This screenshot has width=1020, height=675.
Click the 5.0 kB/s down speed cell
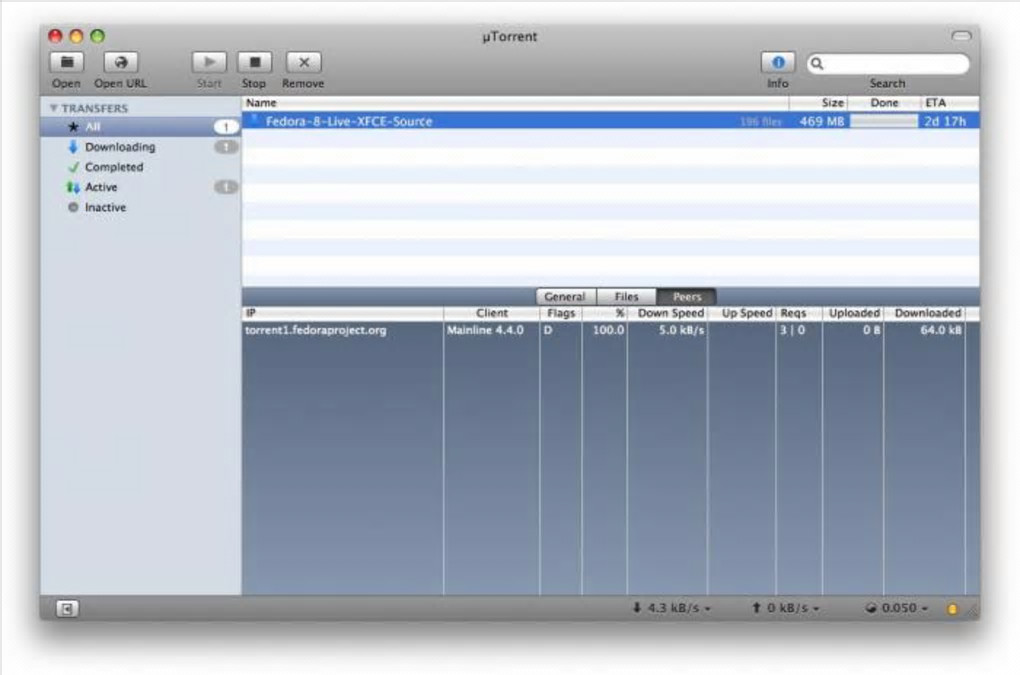pos(681,330)
